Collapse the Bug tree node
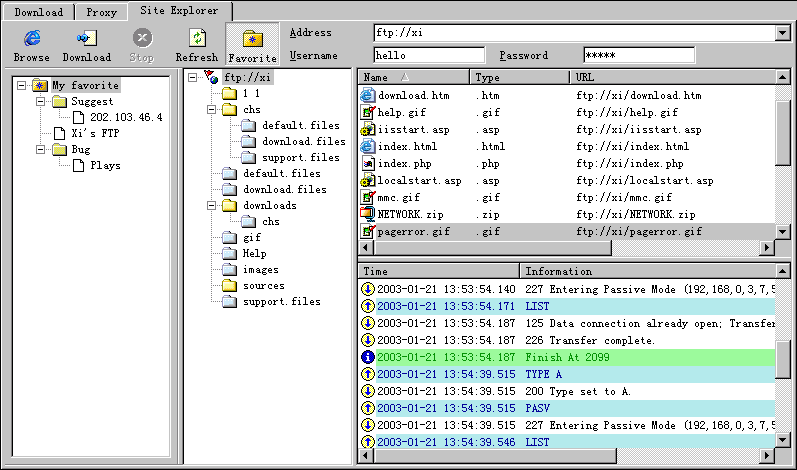This screenshot has height=470, width=797. pos(40,149)
